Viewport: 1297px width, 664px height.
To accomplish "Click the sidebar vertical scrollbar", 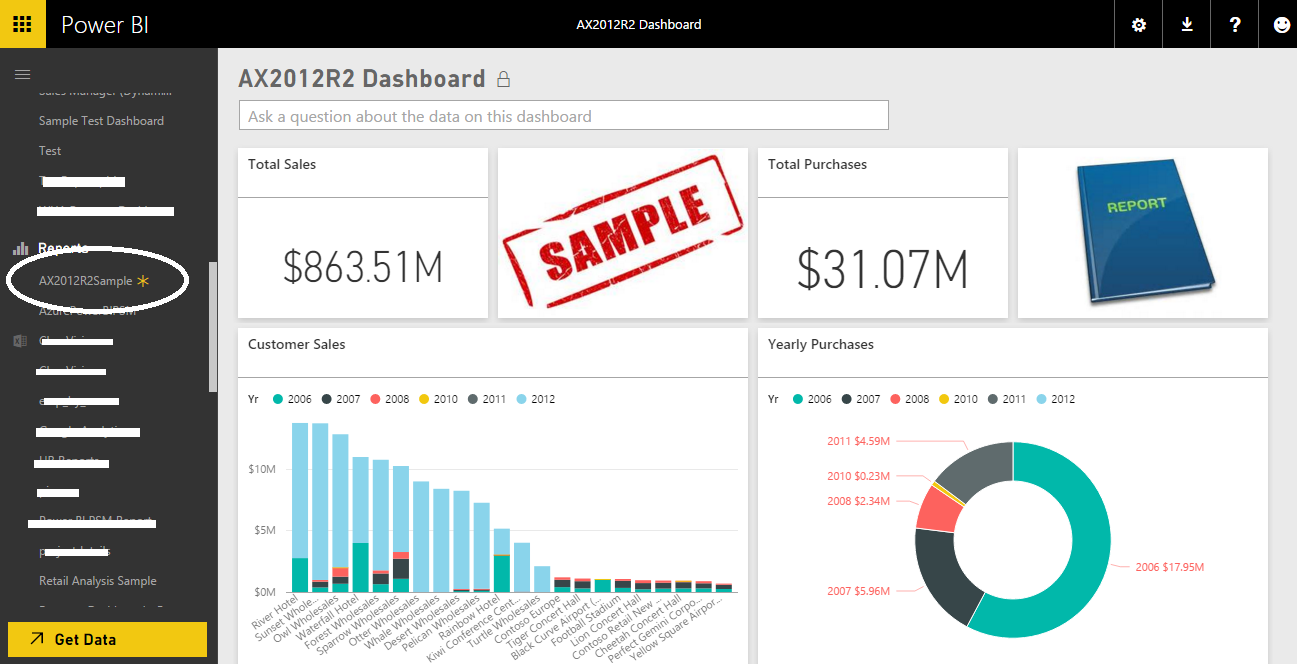I will point(212,327).
